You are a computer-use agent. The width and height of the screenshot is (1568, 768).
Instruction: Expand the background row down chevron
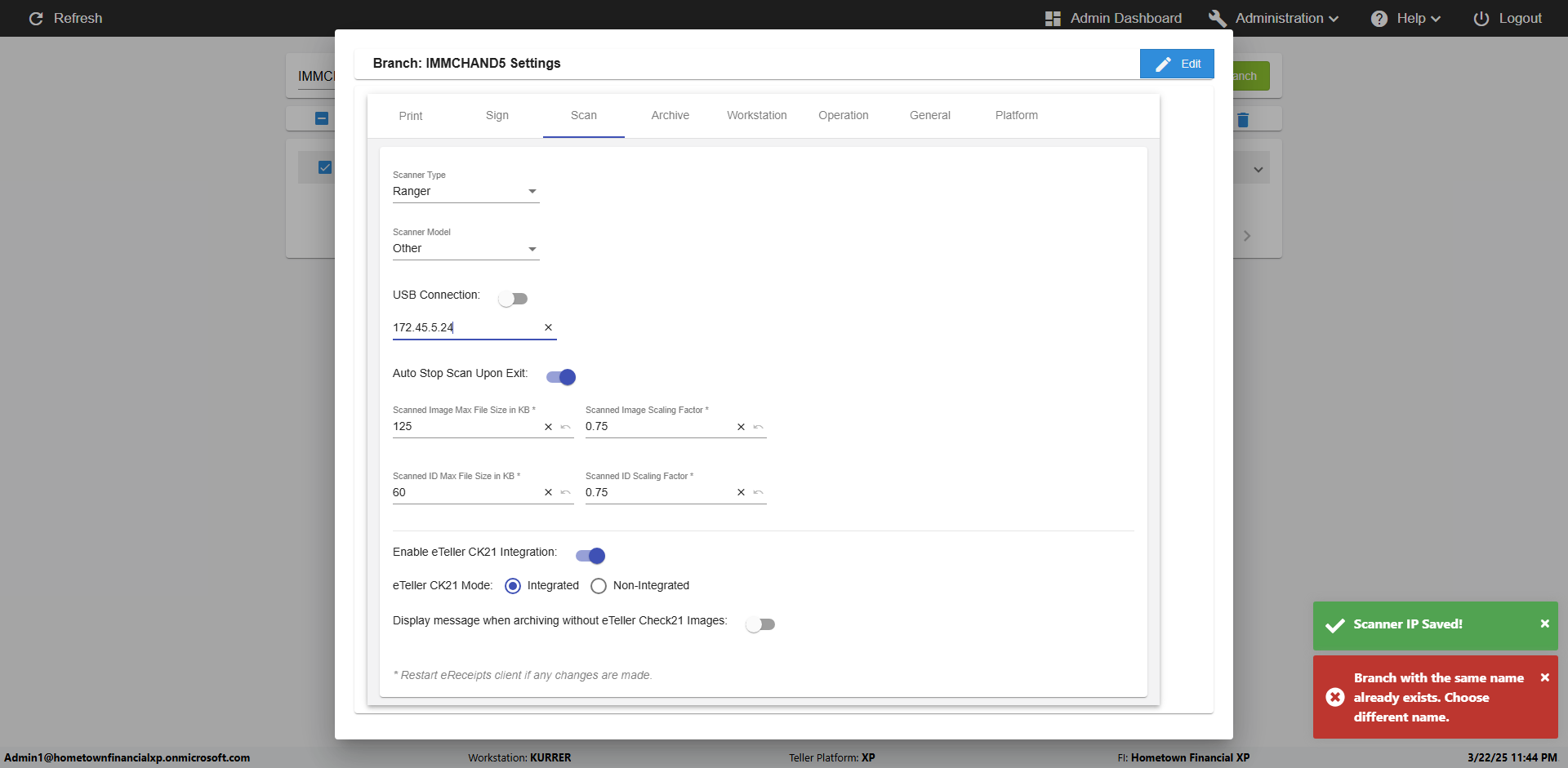pos(1258,170)
